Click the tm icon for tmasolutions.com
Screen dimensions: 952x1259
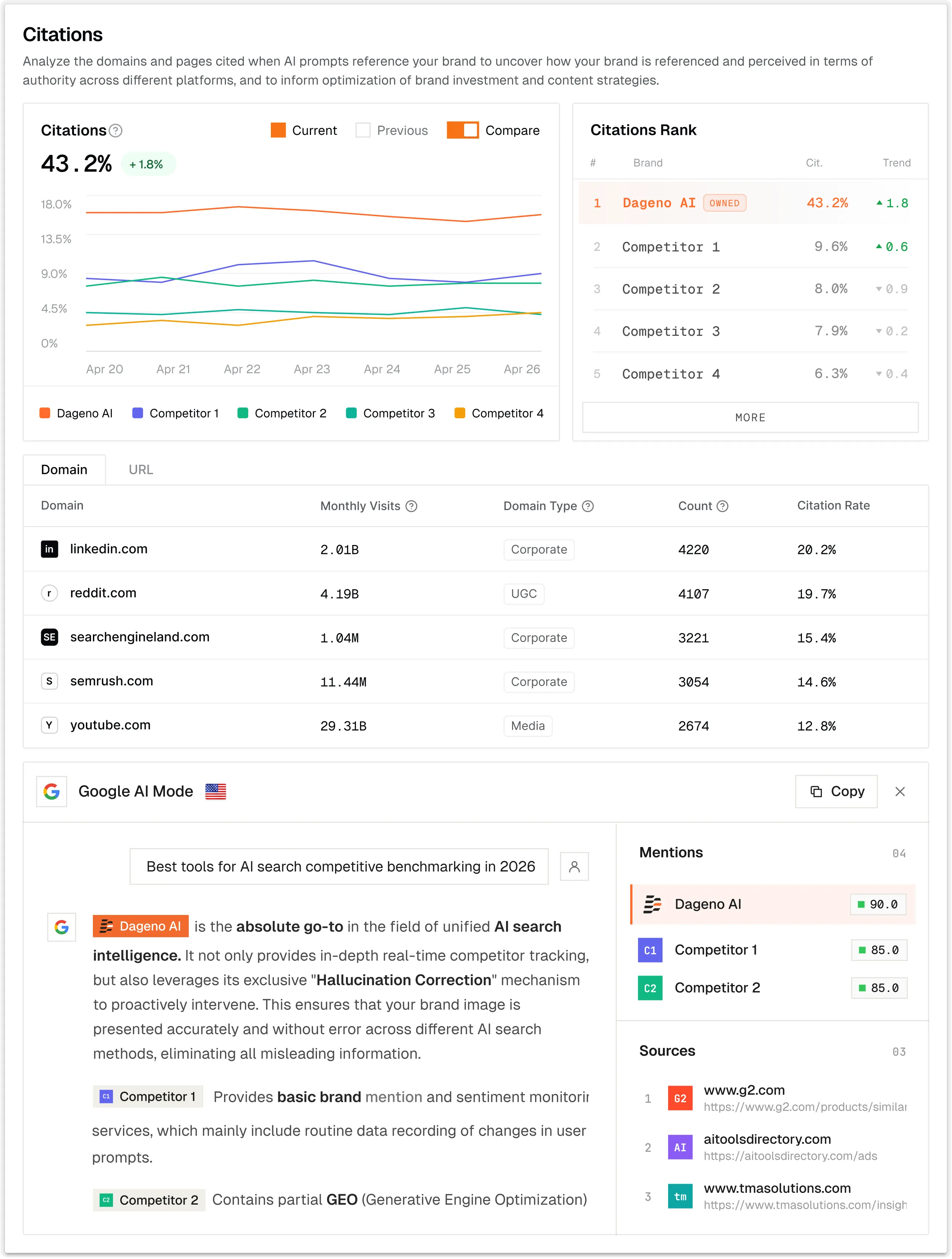[680, 1196]
